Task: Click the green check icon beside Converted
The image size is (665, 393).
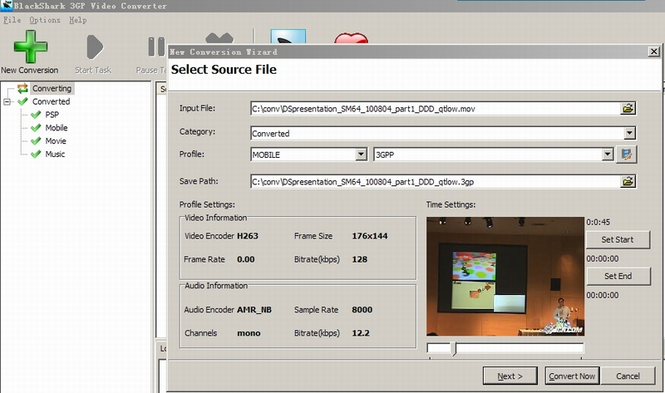Action: click(x=22, y=101)
